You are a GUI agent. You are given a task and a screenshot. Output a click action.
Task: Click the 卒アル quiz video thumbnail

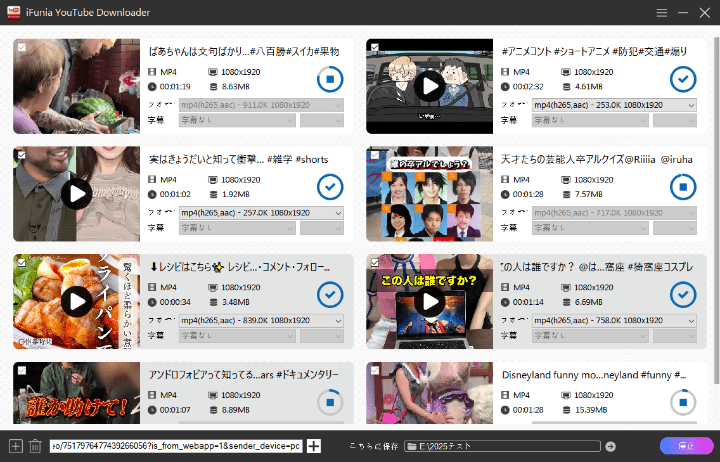429,194
